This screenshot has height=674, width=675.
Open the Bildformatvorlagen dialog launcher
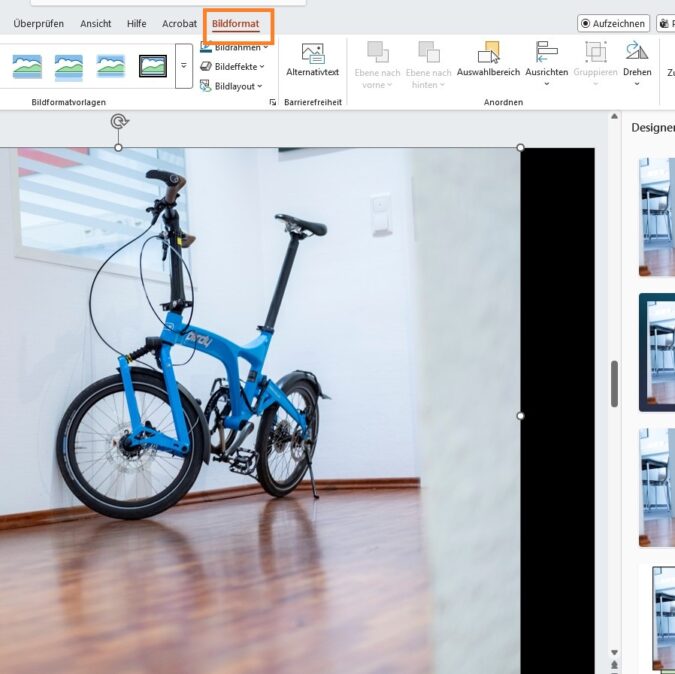coord(273,102)
